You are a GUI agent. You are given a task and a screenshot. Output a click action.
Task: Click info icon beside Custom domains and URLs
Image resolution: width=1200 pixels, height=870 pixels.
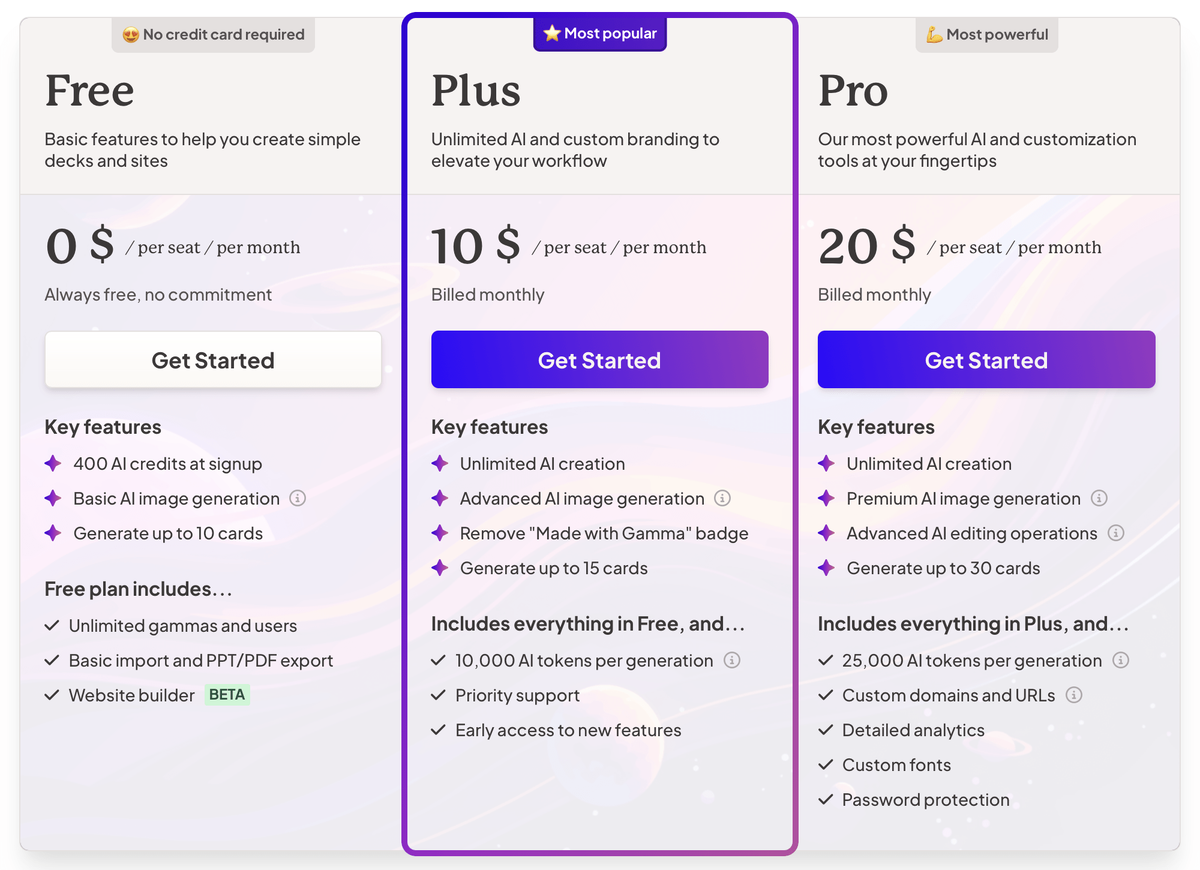tap(1074, 695)
